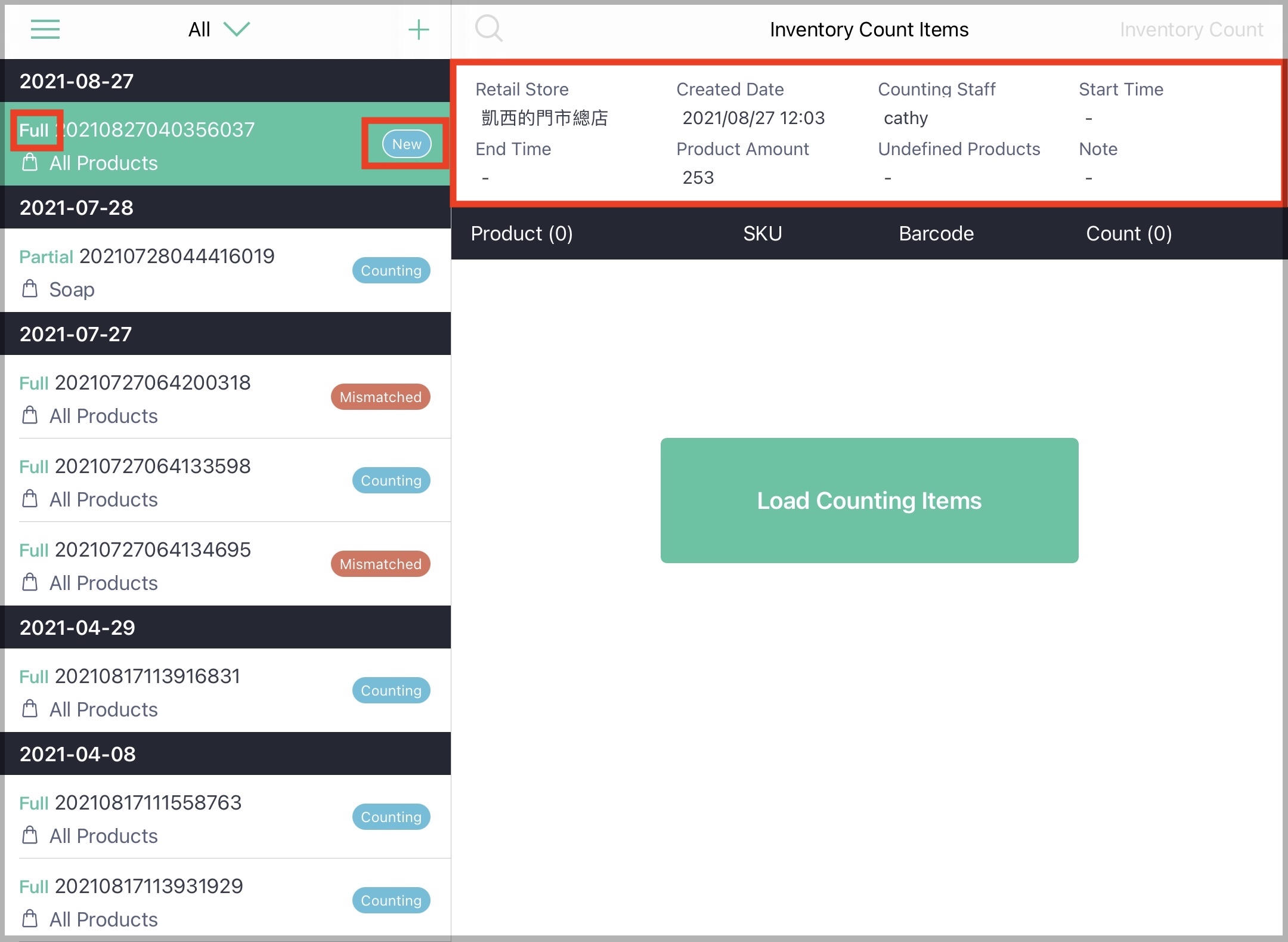Click Counting Staff value cathy

pyautogui.click(x=906, y=118)
